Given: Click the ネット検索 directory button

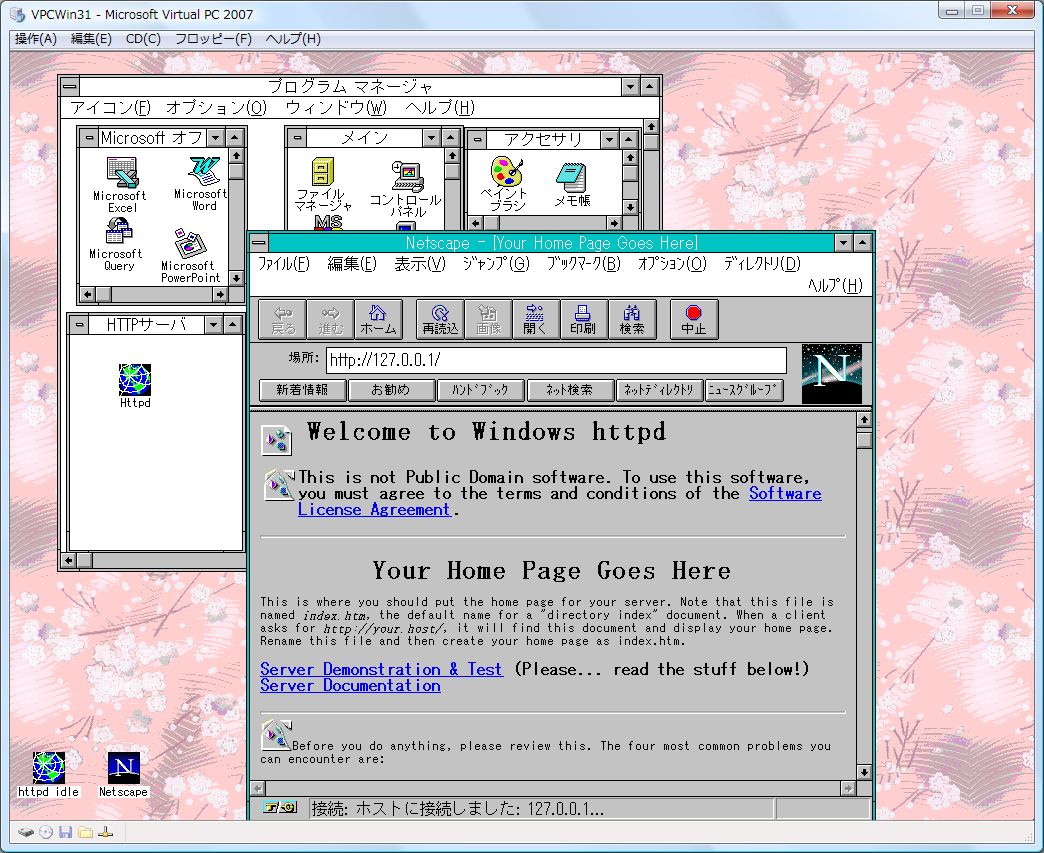Looking at the screenshot, I should (x=570, y=390).
